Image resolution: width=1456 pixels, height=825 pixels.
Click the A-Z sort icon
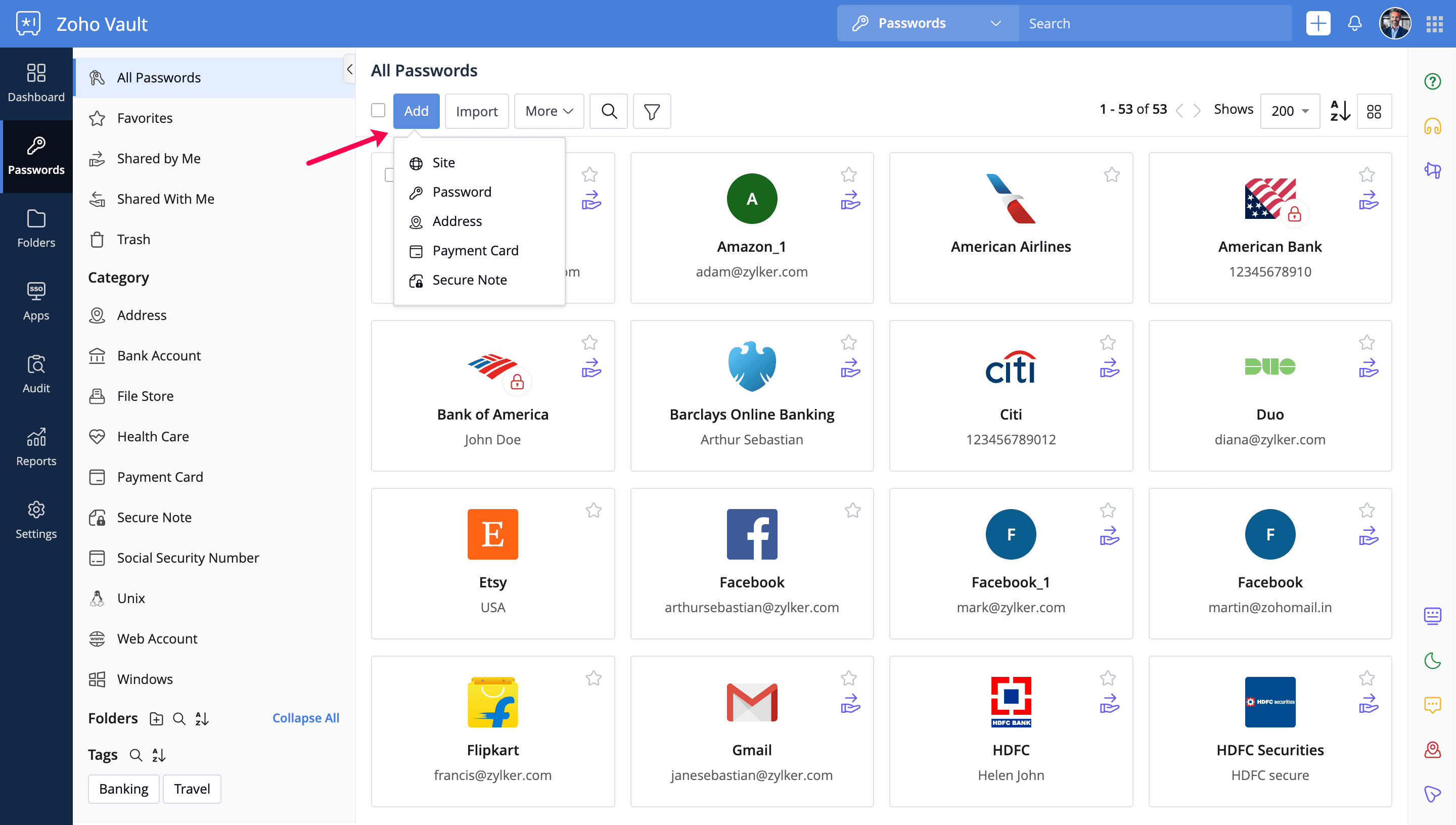(x=1340, y=111)
